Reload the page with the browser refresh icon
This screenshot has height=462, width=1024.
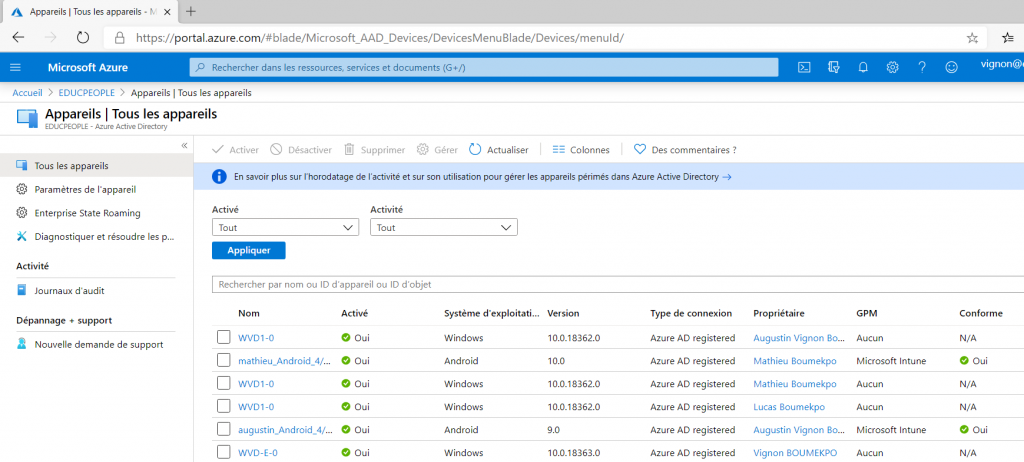point(83,38)
